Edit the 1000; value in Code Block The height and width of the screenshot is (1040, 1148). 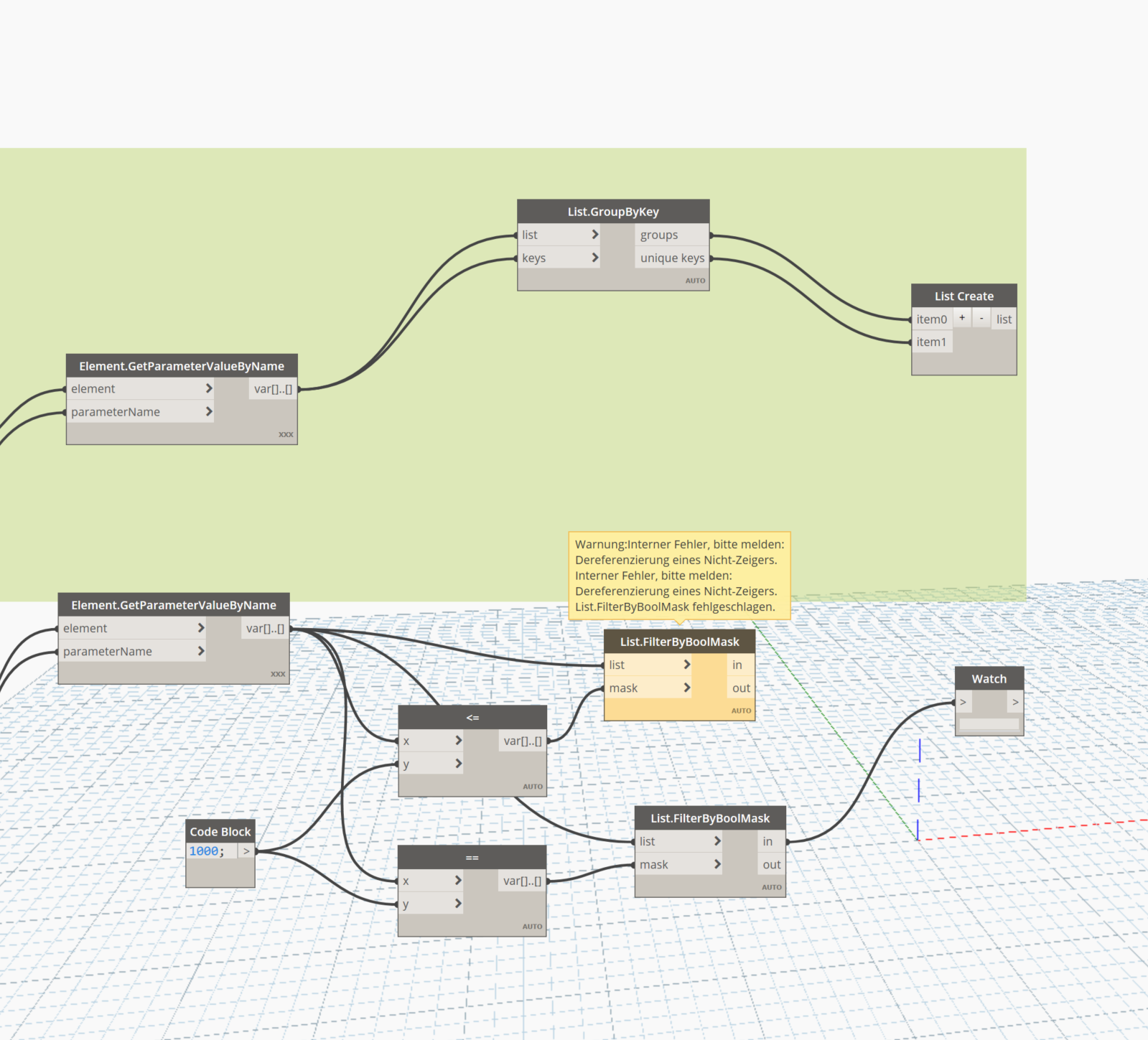click(x=207, y=851)
